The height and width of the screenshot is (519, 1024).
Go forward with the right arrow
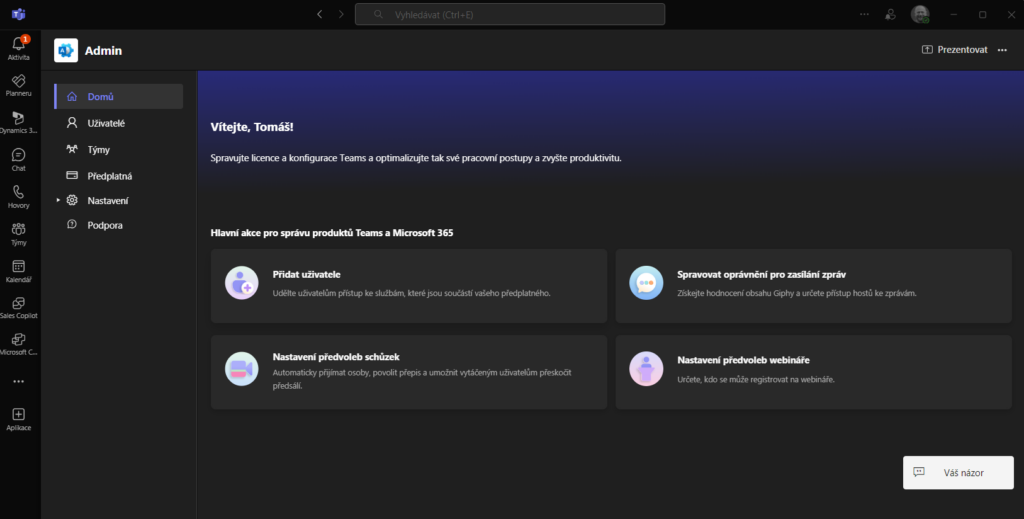pos(341,14)
